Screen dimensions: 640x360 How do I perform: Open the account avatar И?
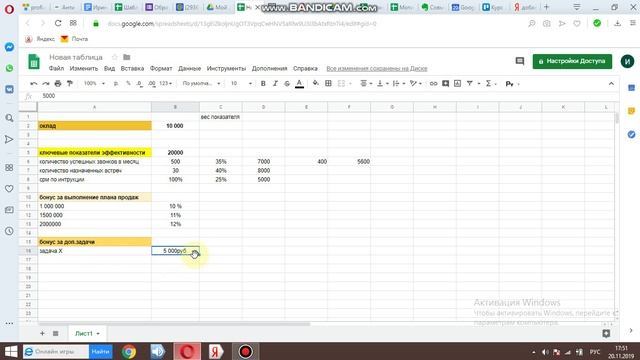[x=627, y=61]
